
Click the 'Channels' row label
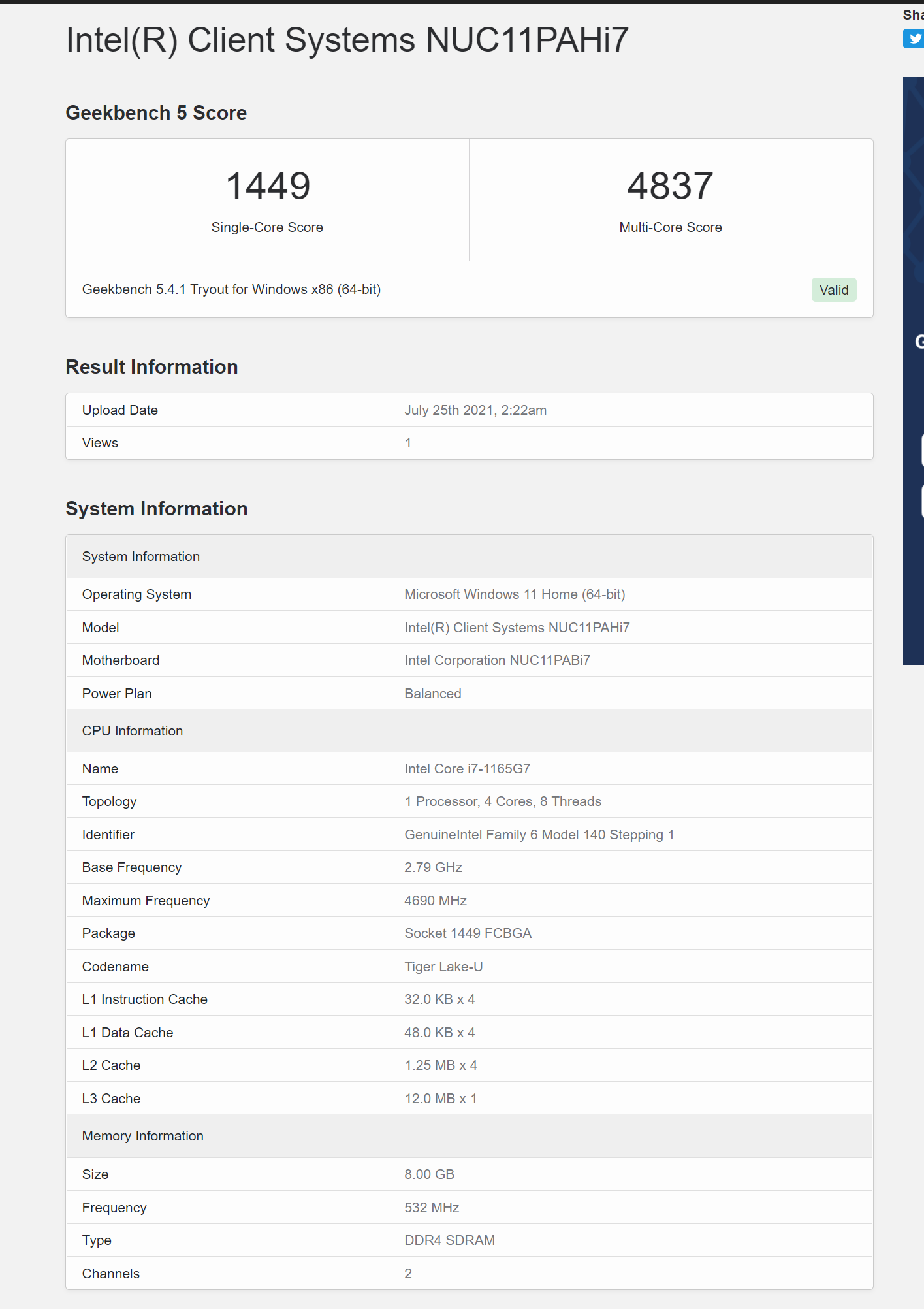[x=111, y=1274]
